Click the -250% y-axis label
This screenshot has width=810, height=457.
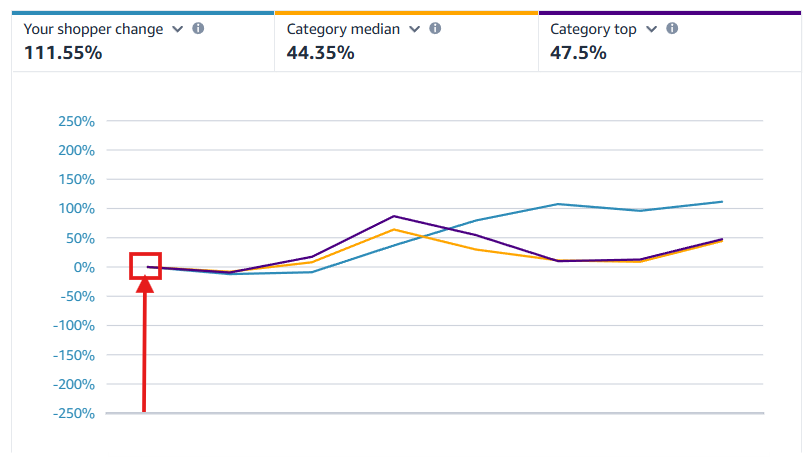tap(73, 413)
